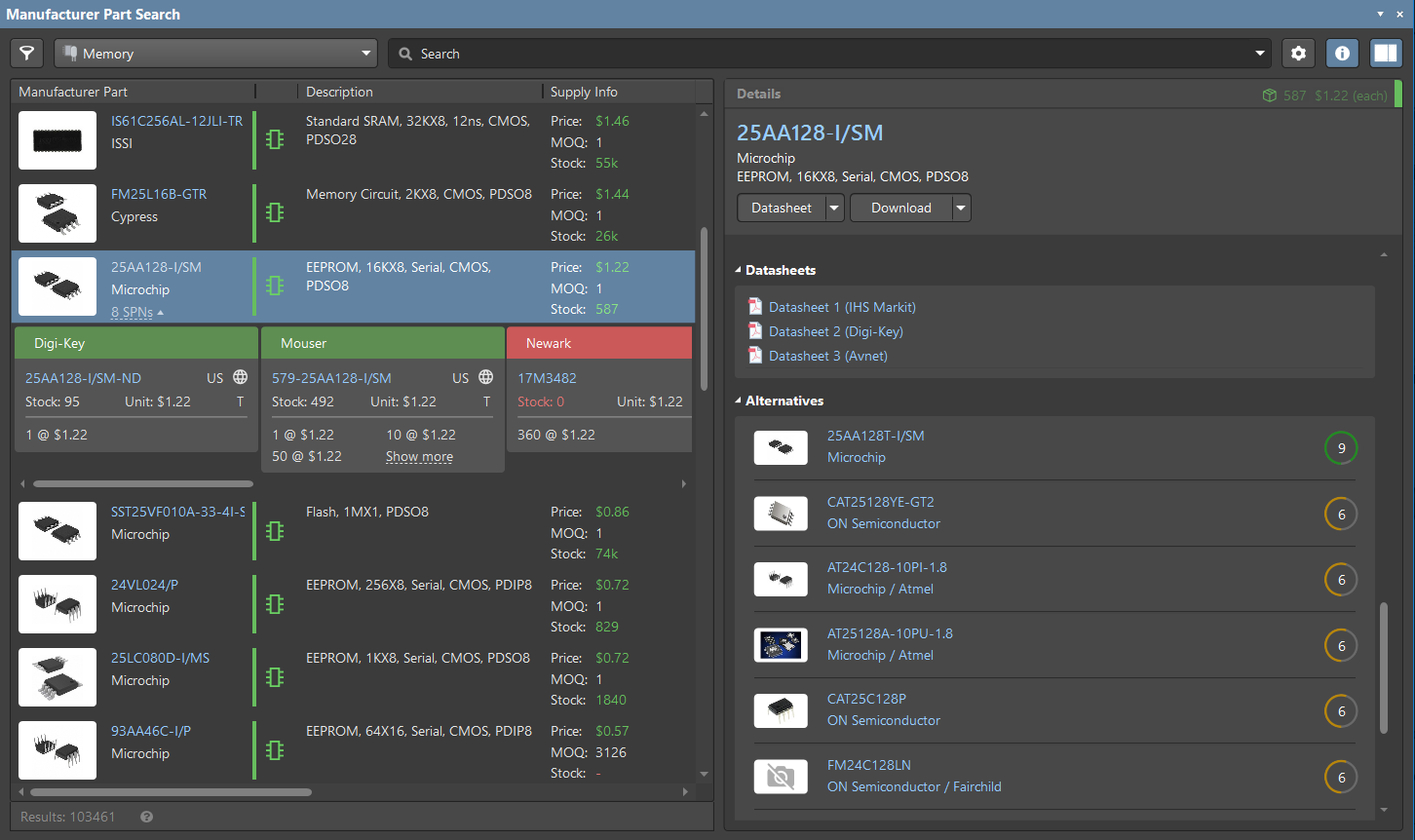Select alternative part CAT25C128P
The image size is (1415, 840).
pyautogui.click(x=866, y=699)
